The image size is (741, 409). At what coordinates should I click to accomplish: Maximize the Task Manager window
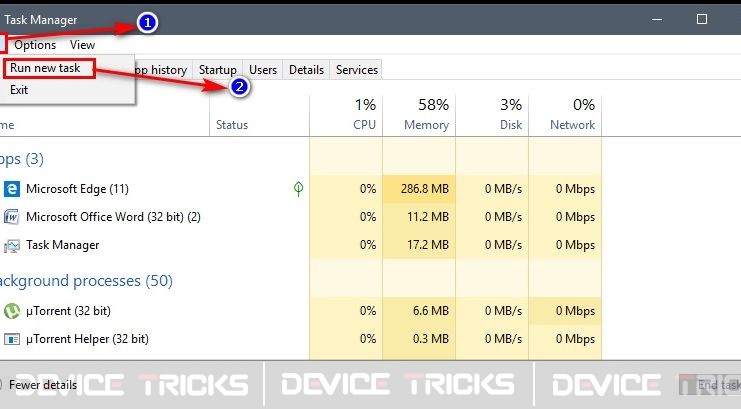pos(702,19)
